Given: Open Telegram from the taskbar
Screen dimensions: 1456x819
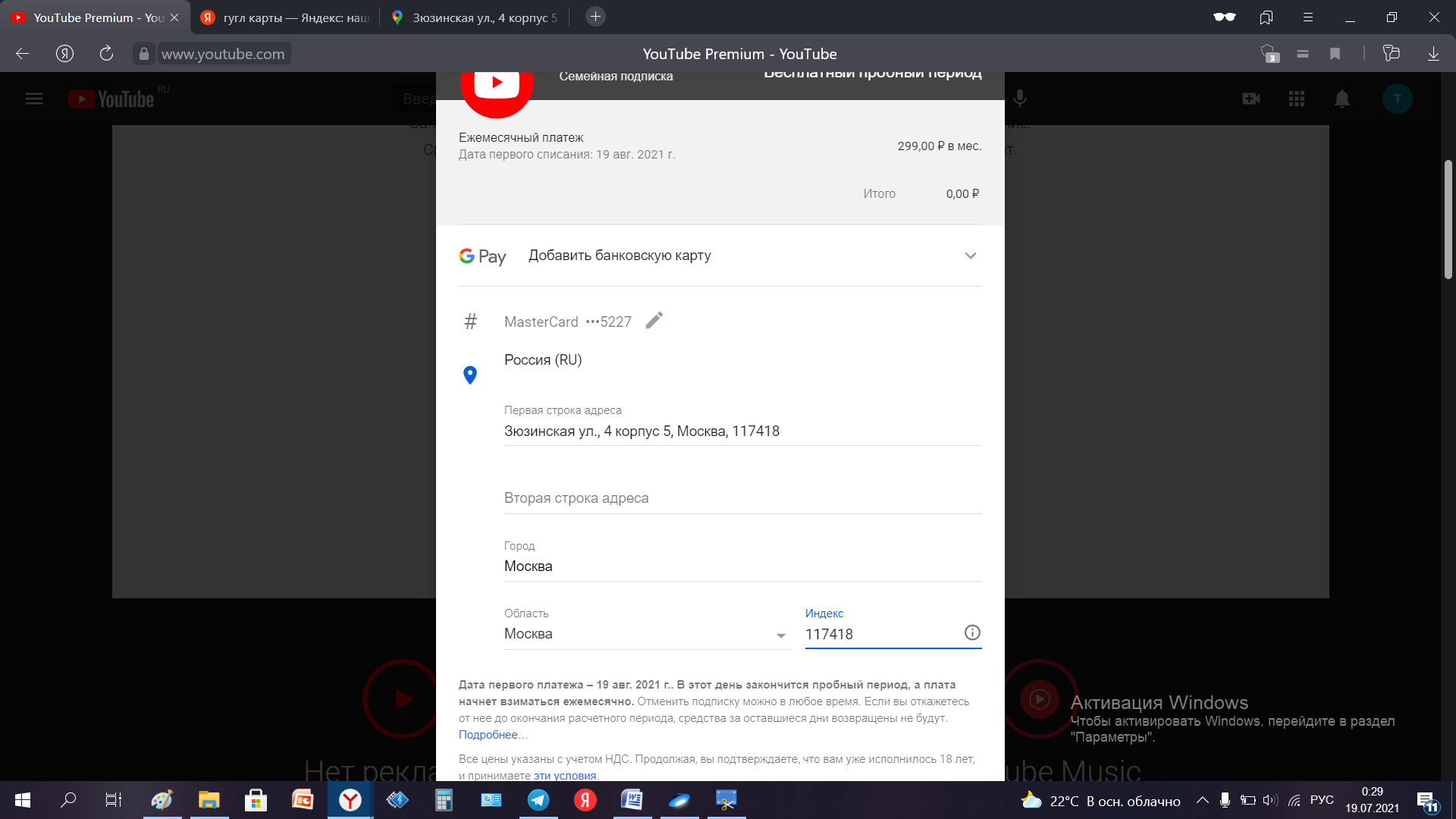Looking at the screenshot, I should [x=538, y=800].
